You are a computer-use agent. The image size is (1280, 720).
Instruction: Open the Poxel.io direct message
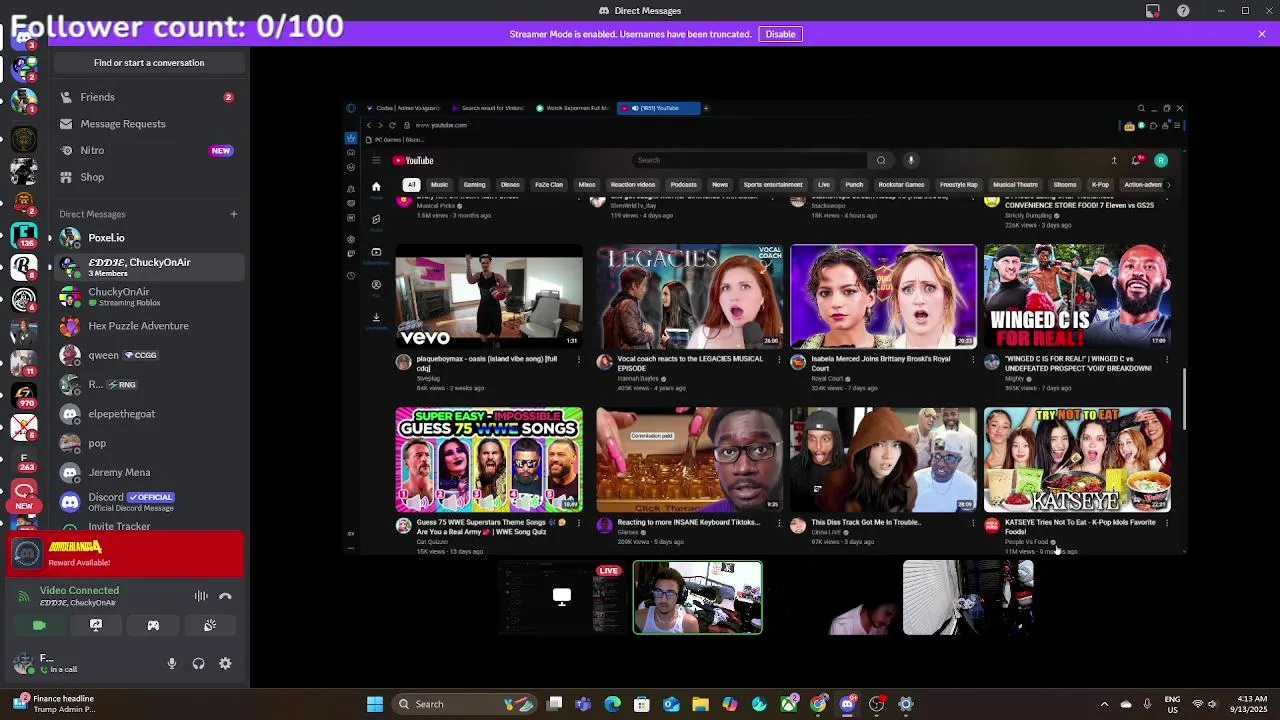coord(149,238)
